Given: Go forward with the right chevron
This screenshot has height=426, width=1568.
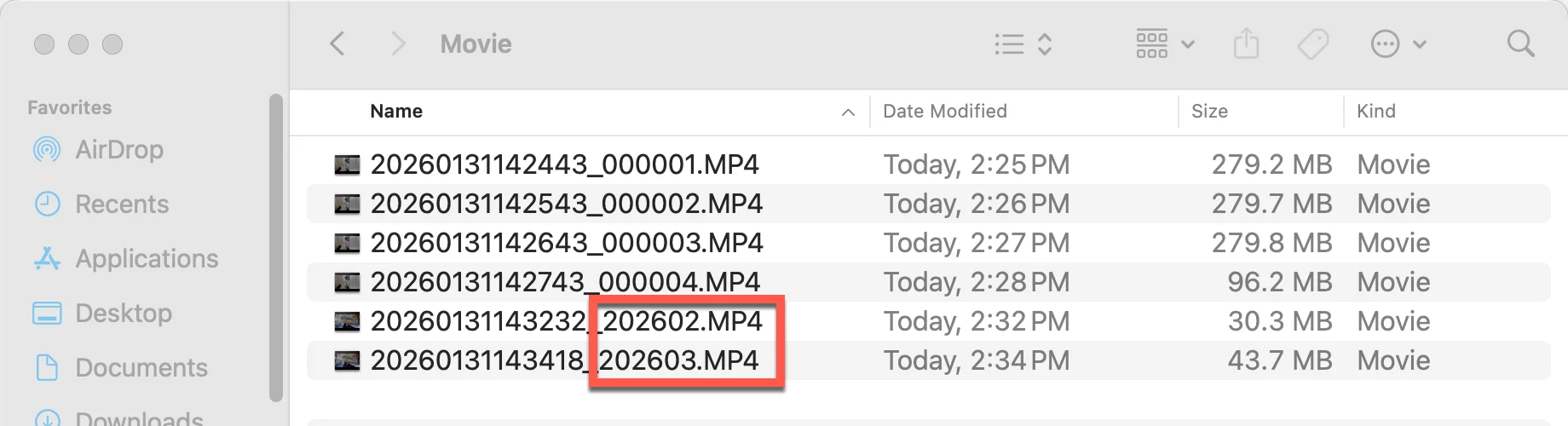Looking at the screenshot, I should coord(398,43).
